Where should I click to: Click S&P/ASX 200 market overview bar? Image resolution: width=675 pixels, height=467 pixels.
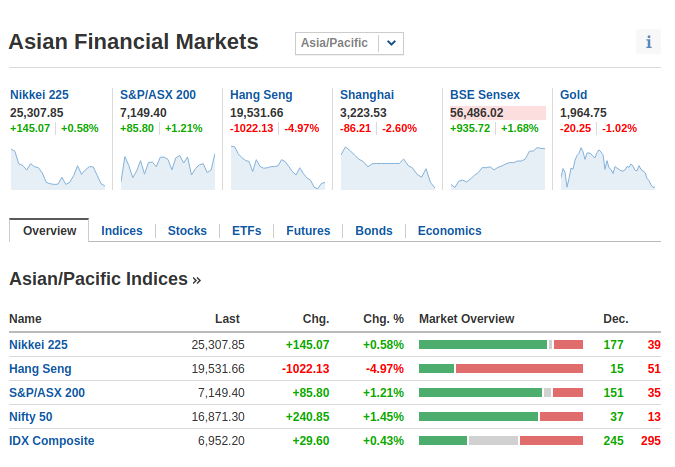(x=501, y=393)
